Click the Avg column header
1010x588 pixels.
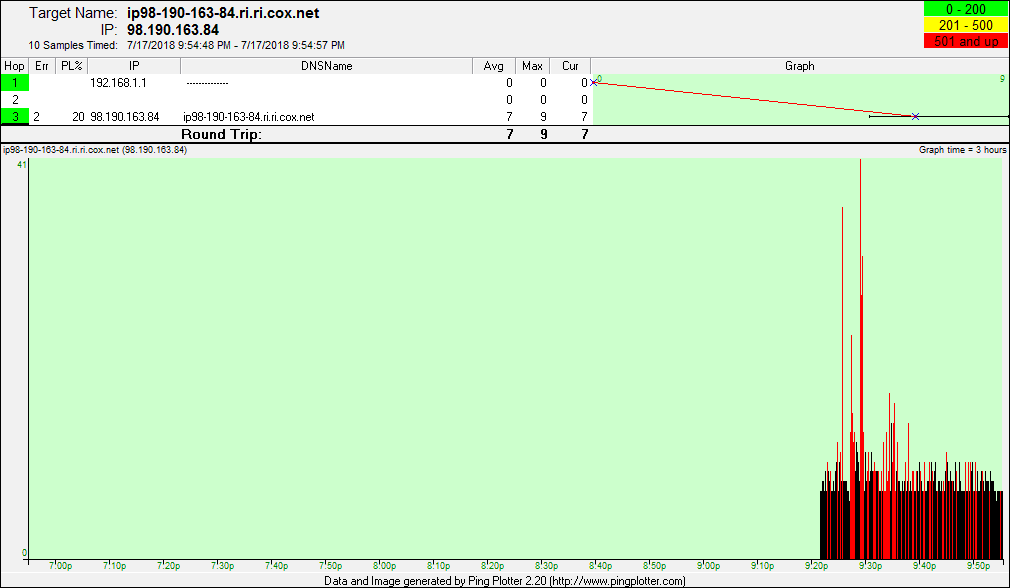click(x=493, y=66)
